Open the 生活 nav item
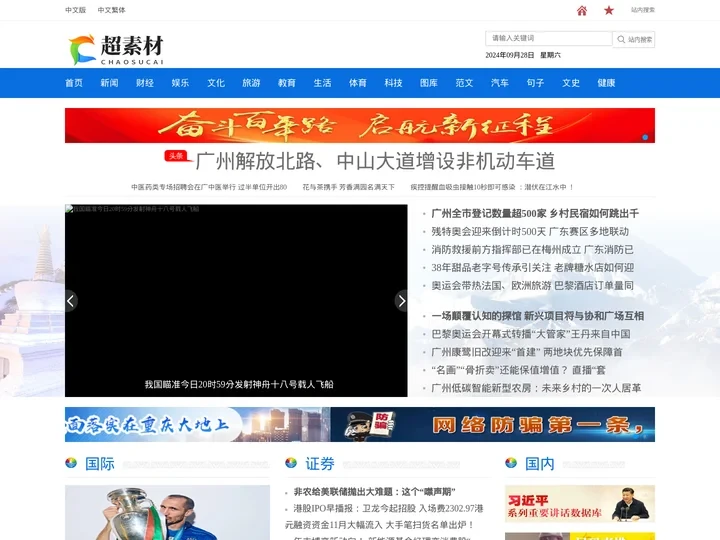Viewport: 720px width, 540px height. [x=322, y=83]
